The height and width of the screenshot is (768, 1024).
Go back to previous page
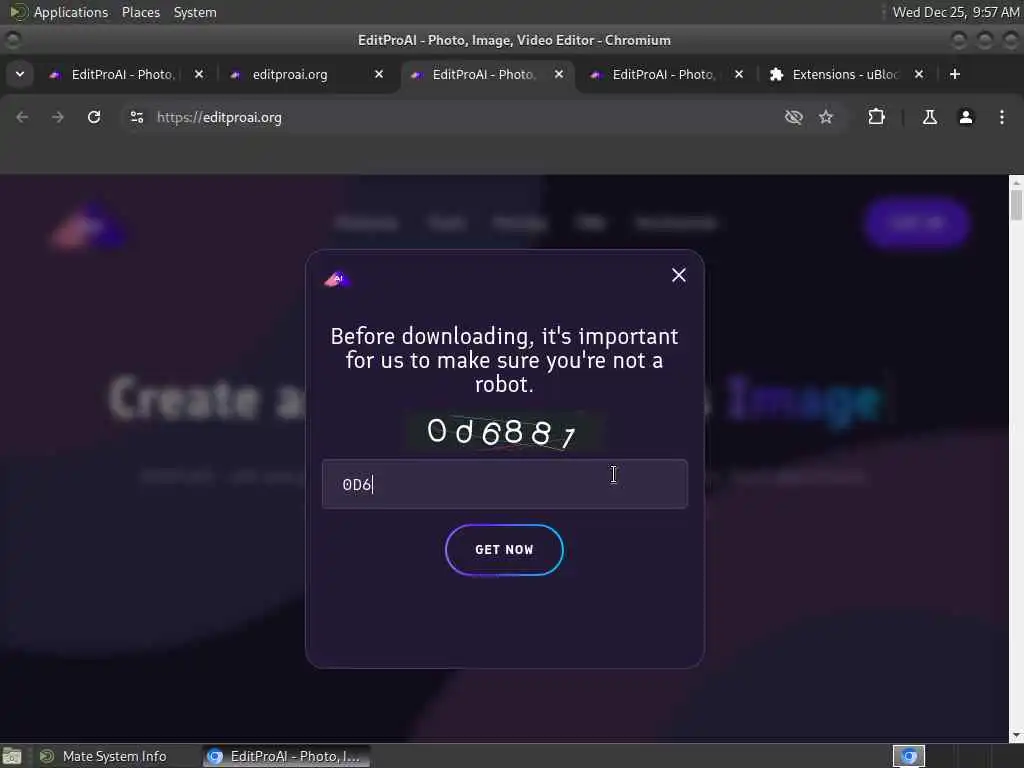tap(22, 117)
